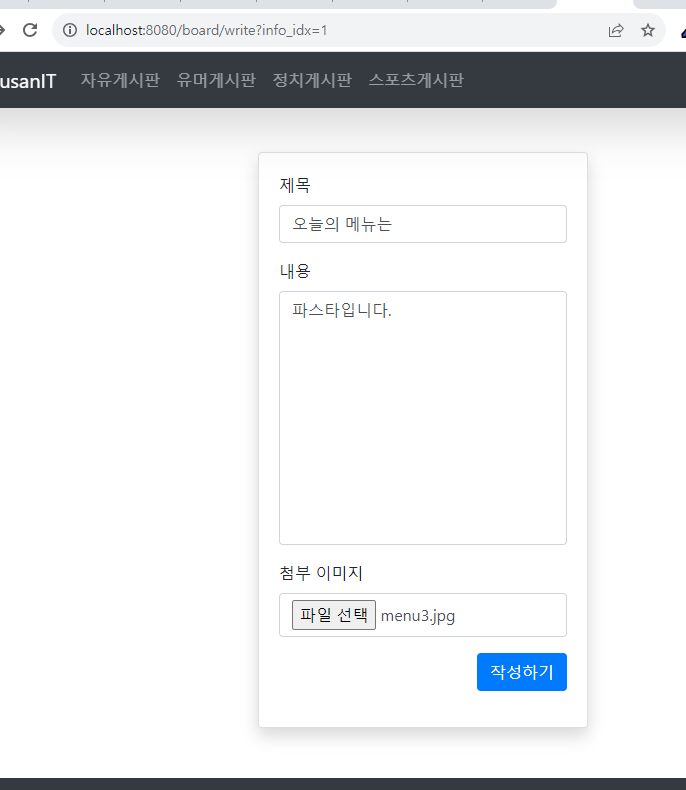Focus the 내용 content textarea
Screen dimensions: 686x790
423,418
